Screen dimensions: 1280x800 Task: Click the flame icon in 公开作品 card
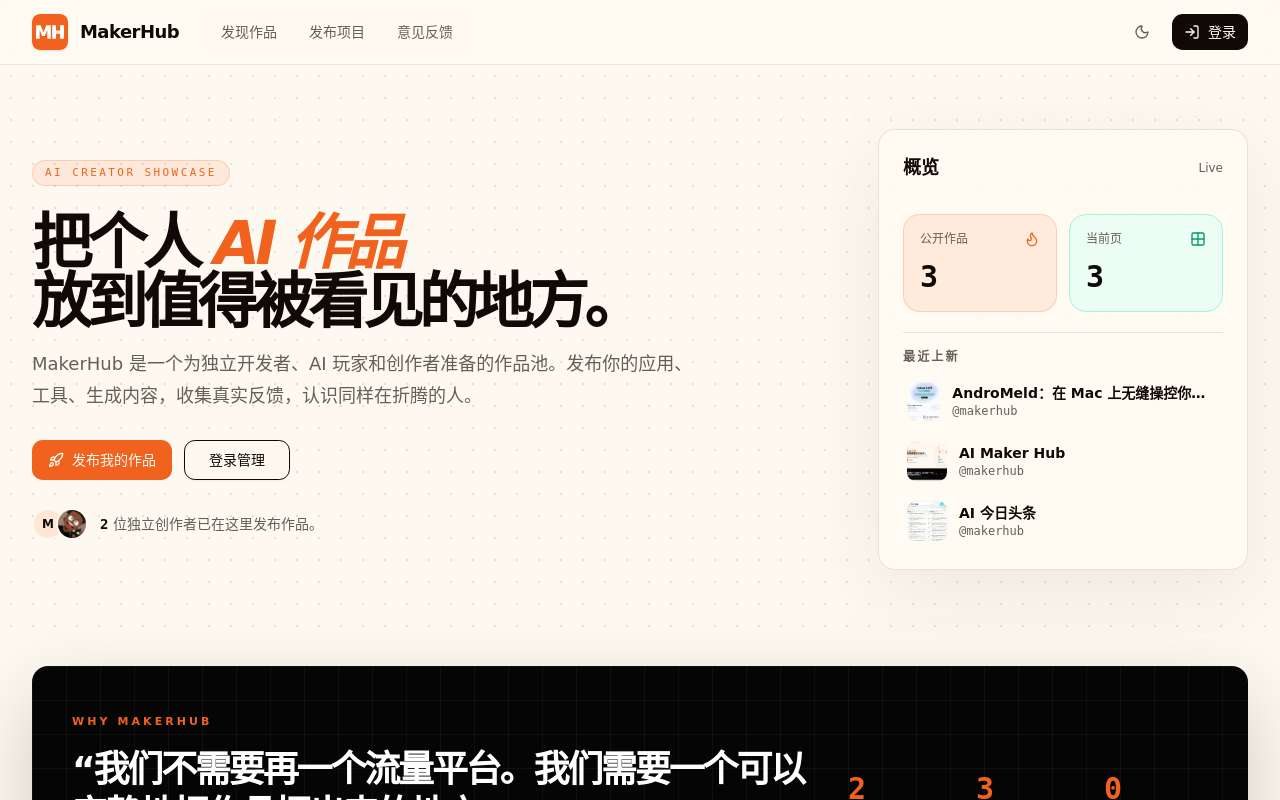point(1032,239)
